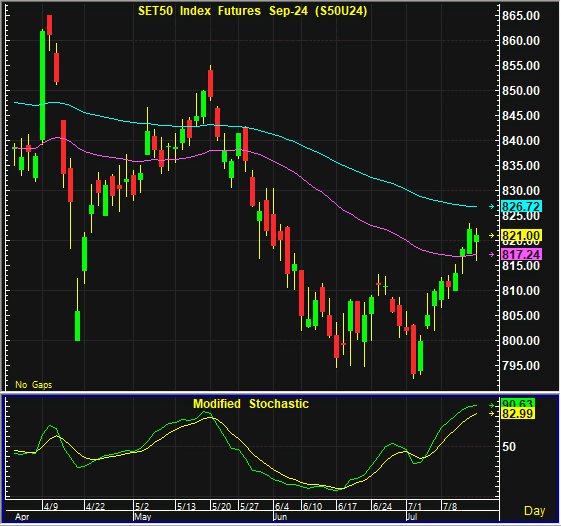
Task: Click the cyan arrow beside 826.72
Action: coord(492,206)
